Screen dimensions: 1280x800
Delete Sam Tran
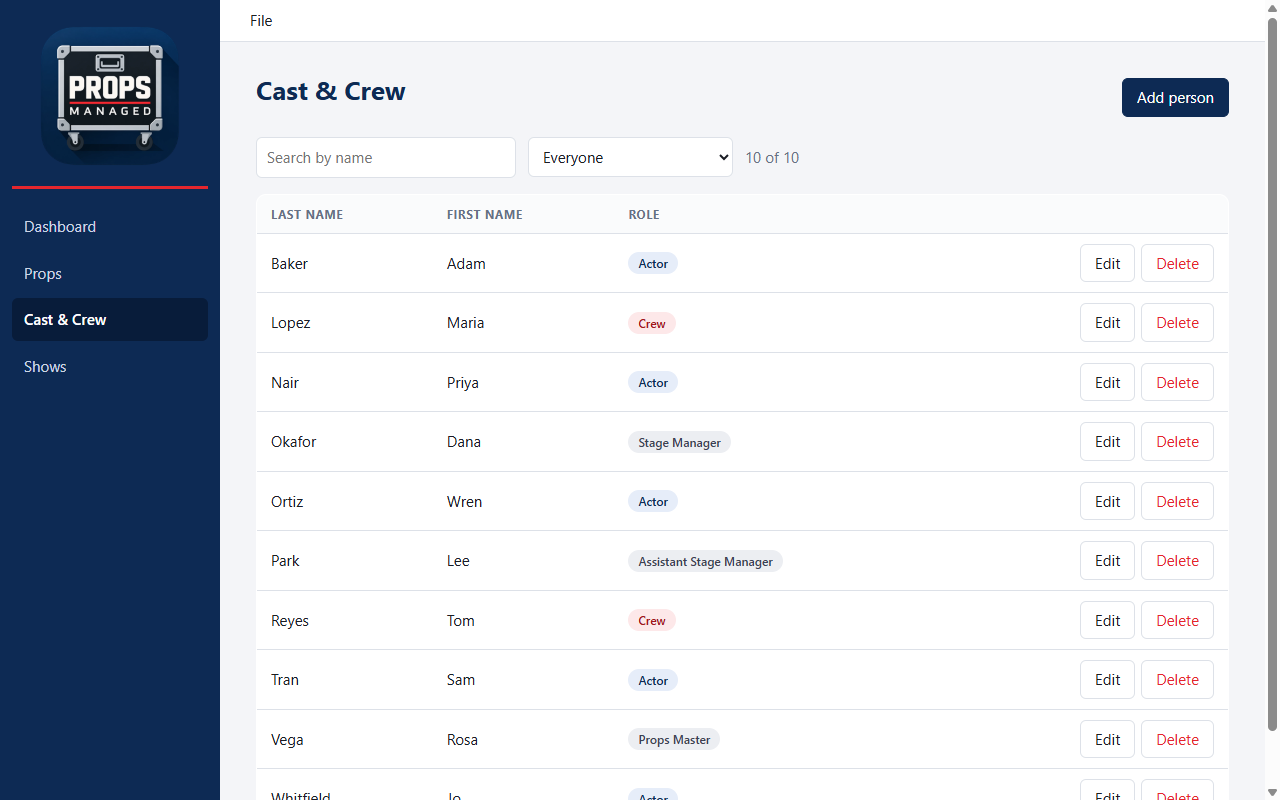tap(1177, 680)
